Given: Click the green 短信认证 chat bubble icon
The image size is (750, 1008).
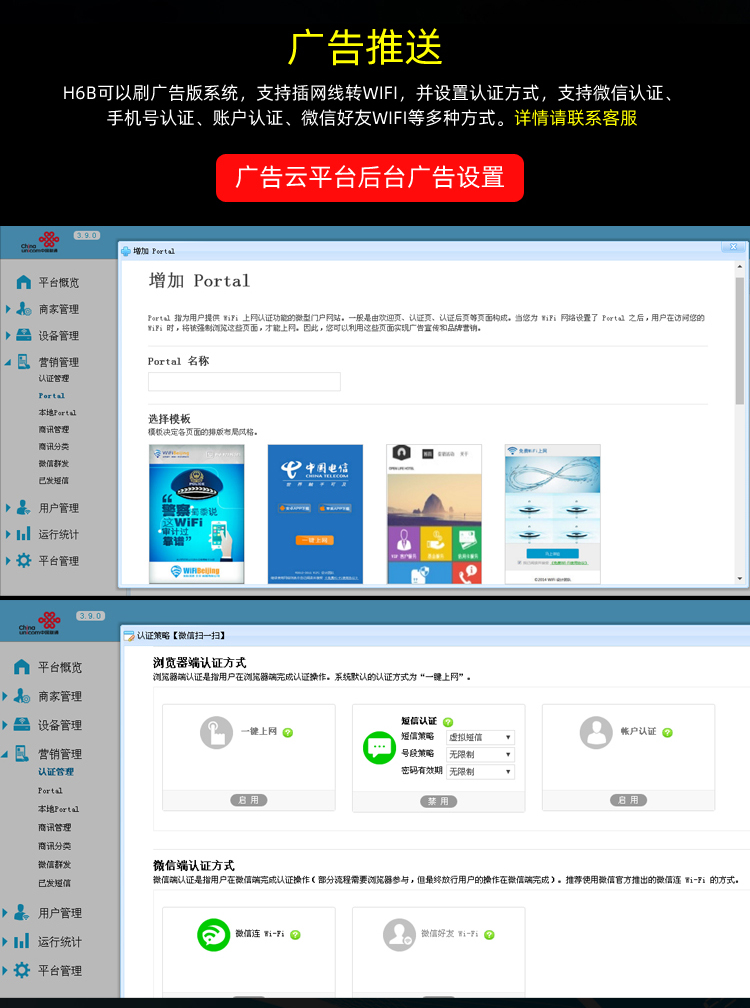Looking at the screenshot, I should tap(379, 748).
